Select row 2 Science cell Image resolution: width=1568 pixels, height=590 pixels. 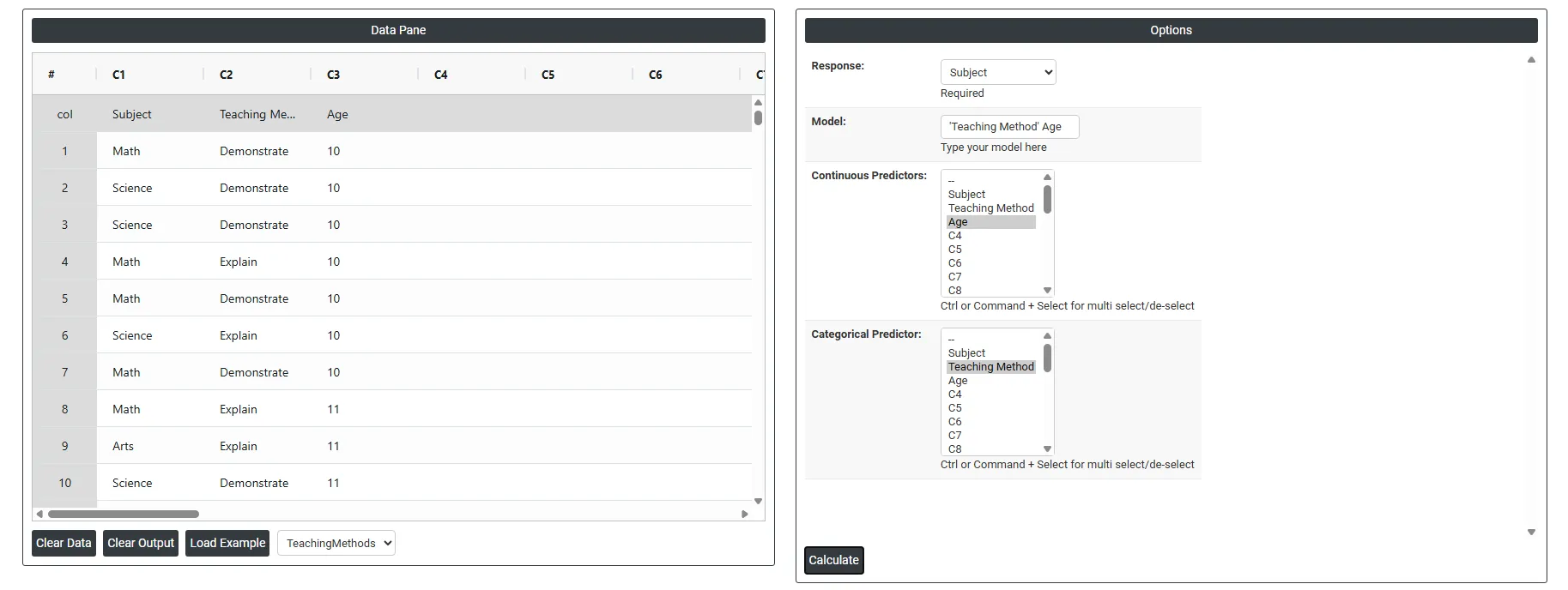coord(150,188)
